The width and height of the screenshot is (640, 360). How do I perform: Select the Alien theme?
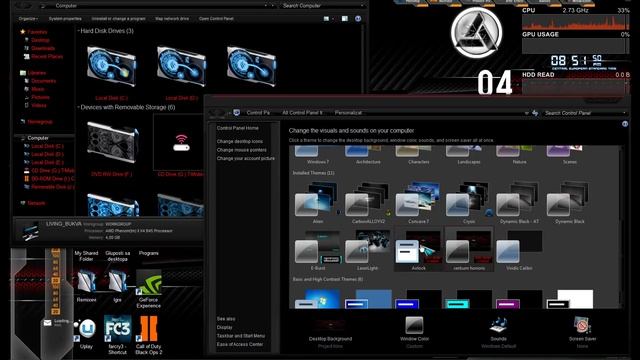[318, 202]
